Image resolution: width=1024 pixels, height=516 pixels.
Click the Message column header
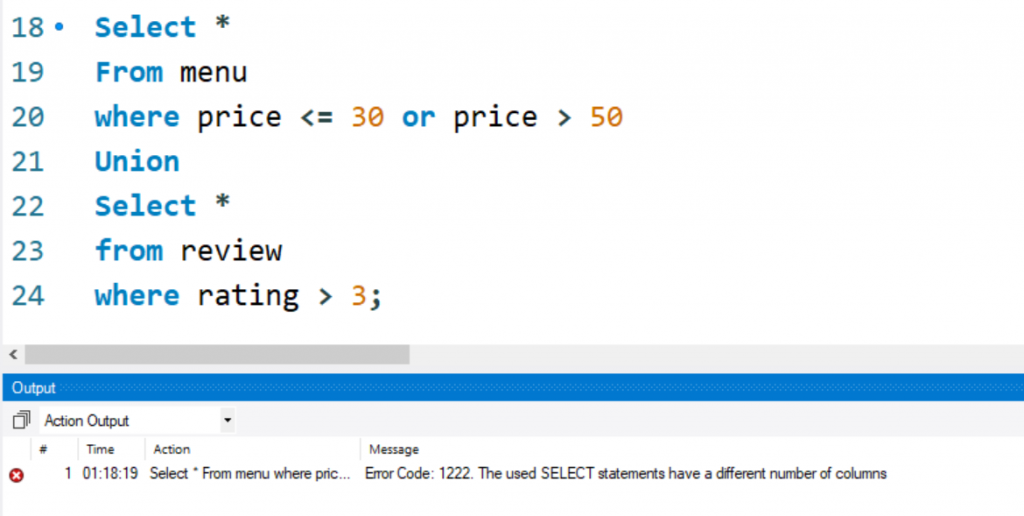[x=394, y=449]
